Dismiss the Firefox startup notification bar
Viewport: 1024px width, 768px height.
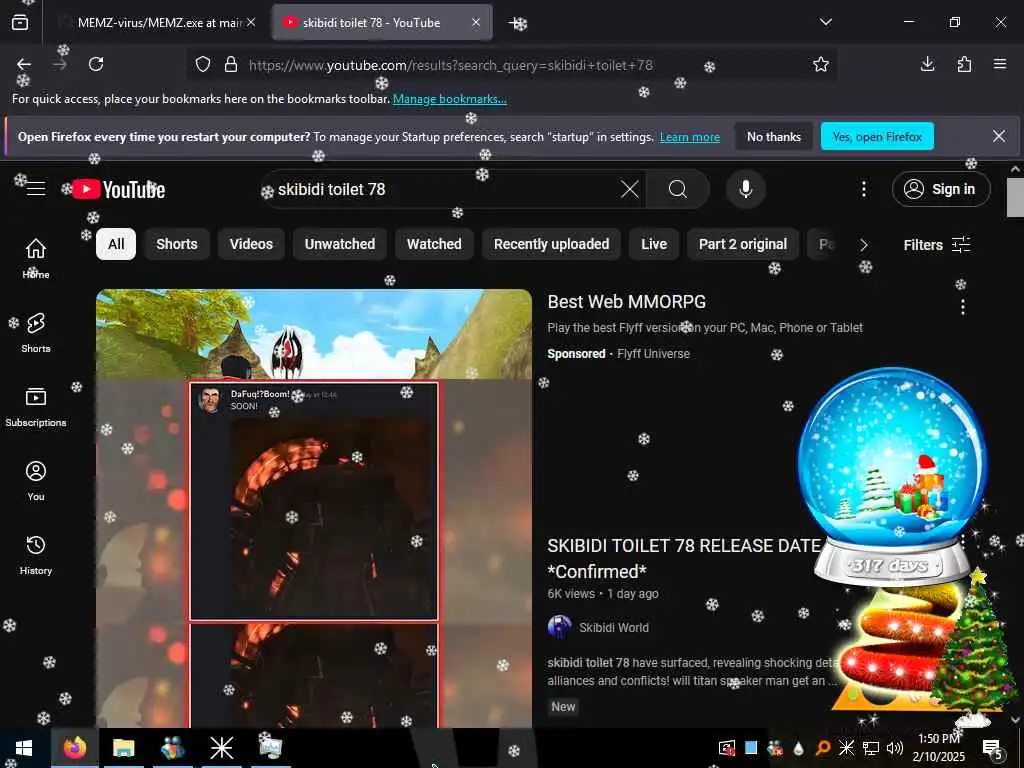tap(999, 136)
